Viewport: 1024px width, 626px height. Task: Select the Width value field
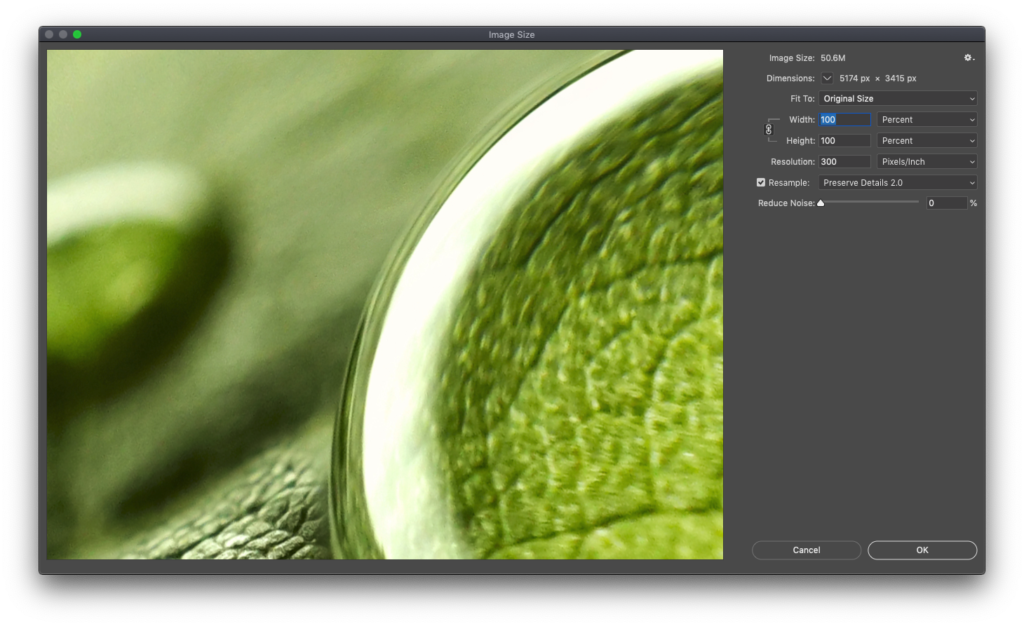click(843, 119)
